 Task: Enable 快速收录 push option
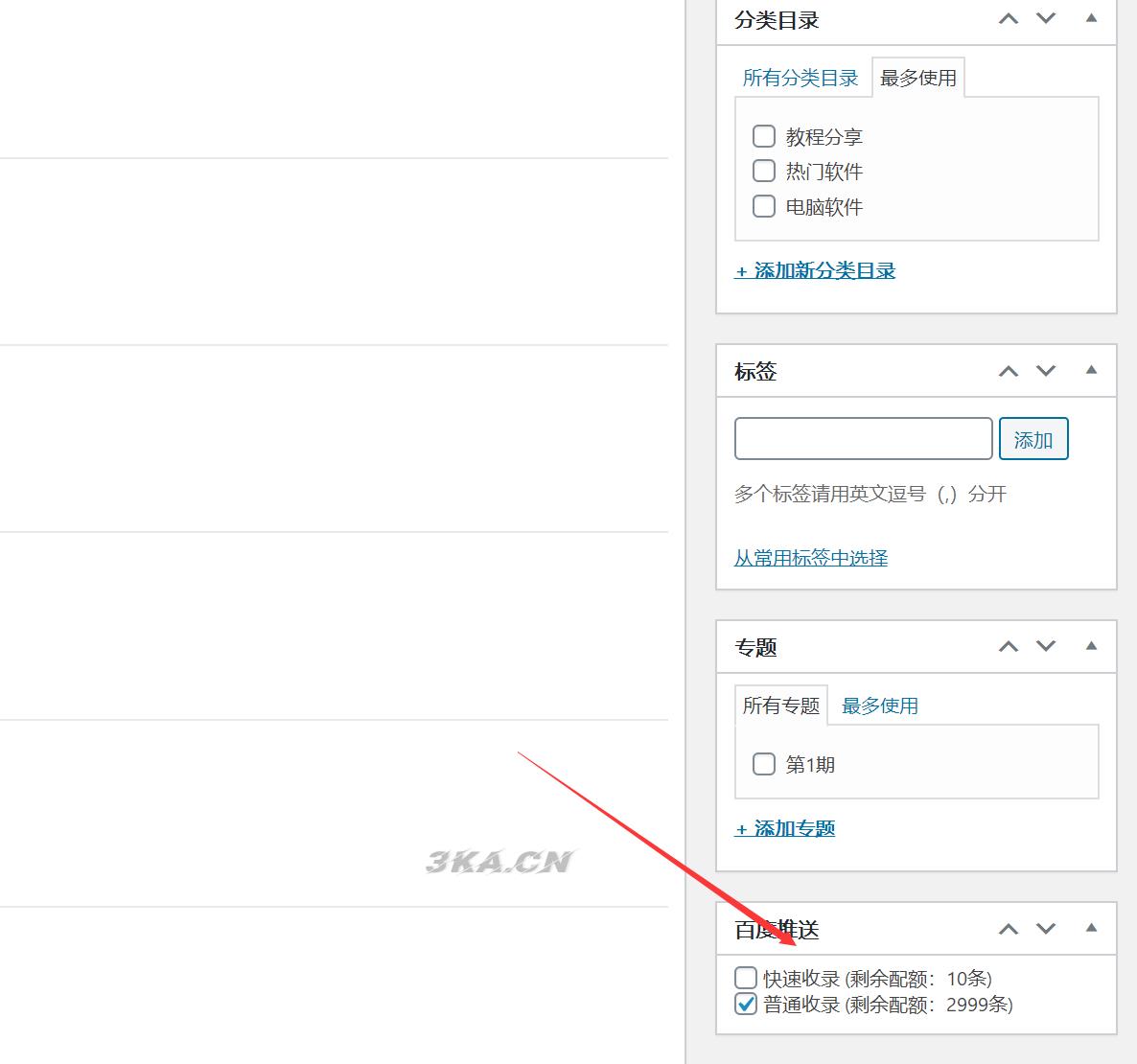pyautogui.click(x=746, y=978)
